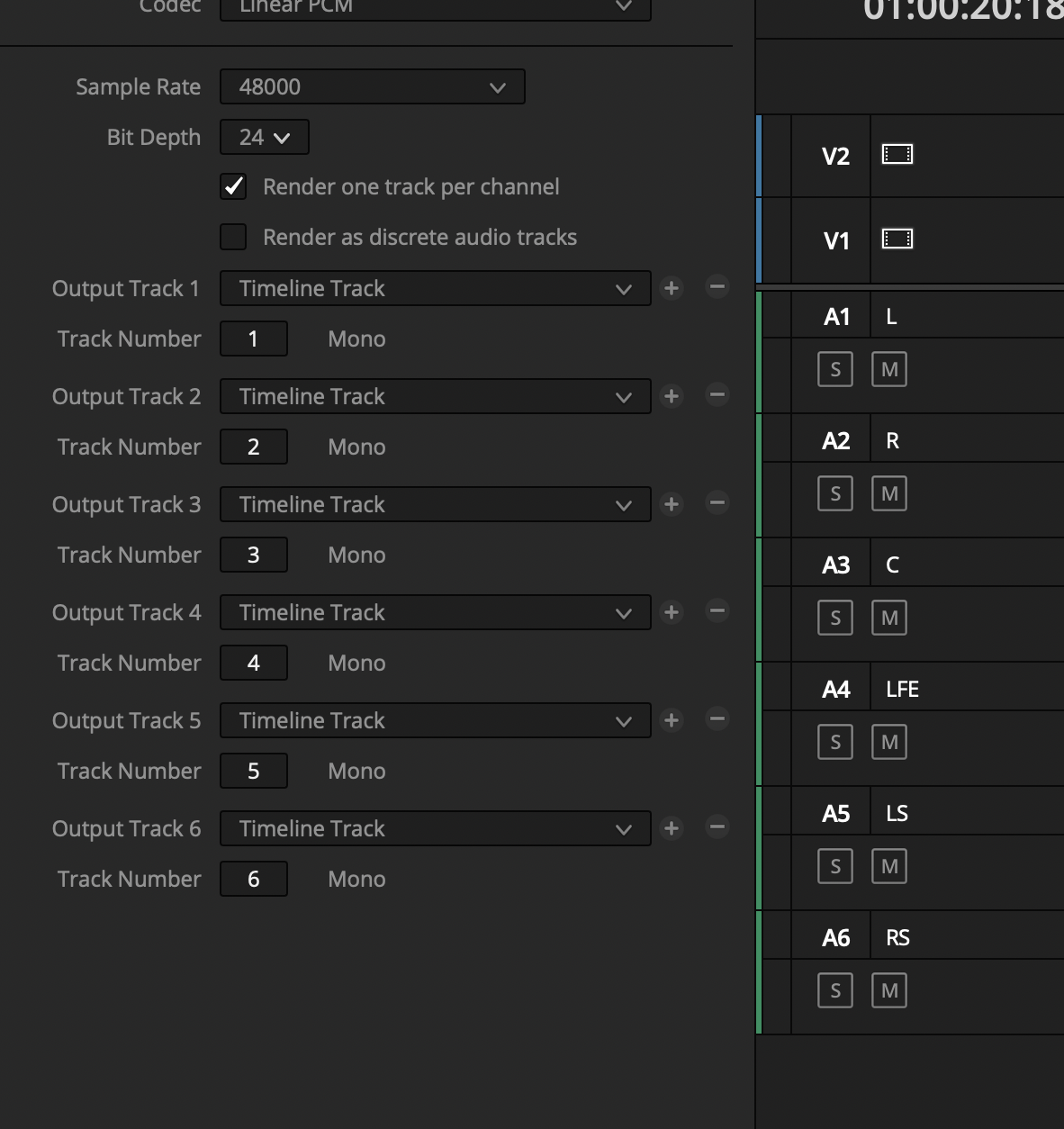Click the RS track name

coord(898,937)
